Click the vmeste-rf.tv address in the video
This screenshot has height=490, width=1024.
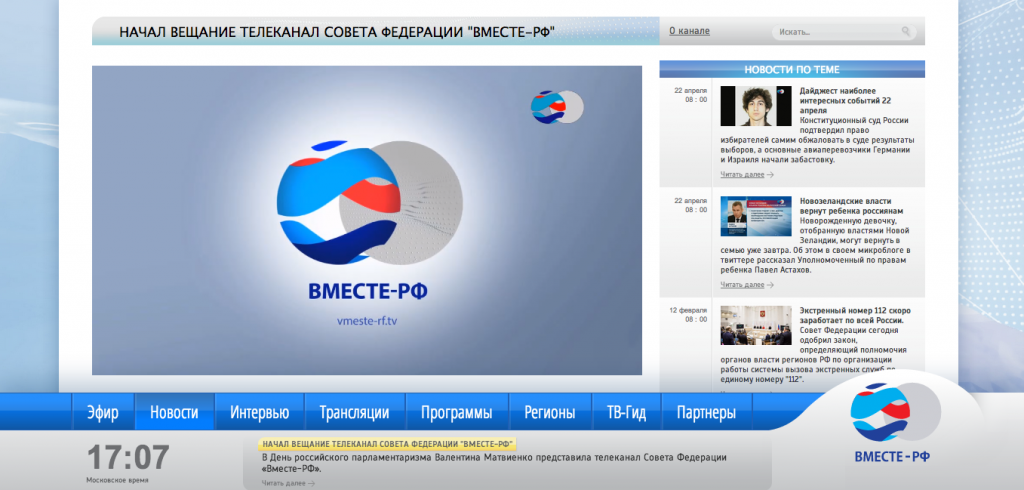tap(366, 320)
